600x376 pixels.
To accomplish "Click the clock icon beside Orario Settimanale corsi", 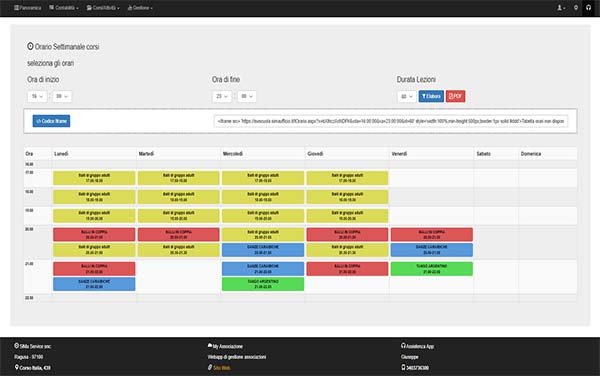I will pos(30,46).
